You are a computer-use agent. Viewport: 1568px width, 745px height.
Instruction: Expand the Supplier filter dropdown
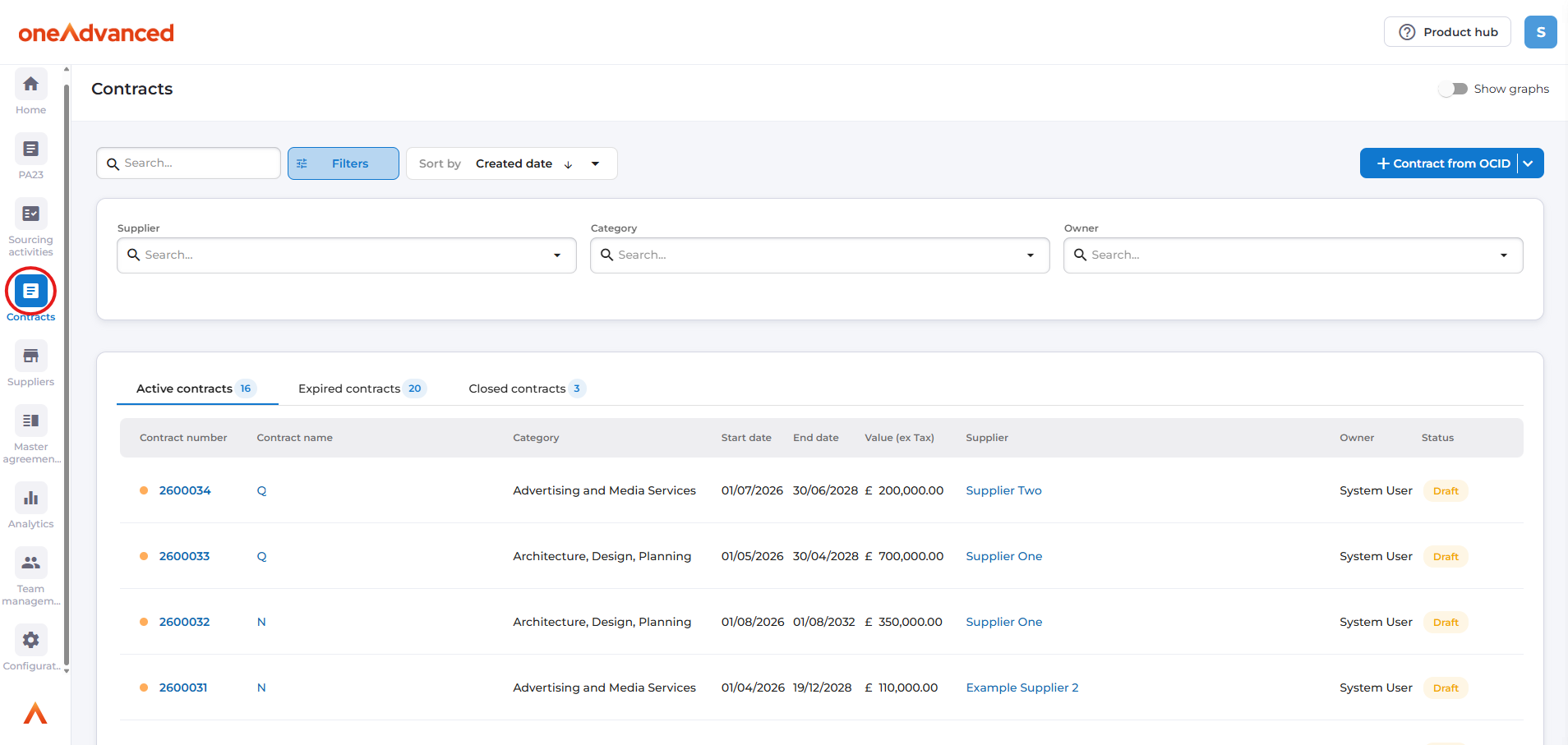tap(557, 255)
